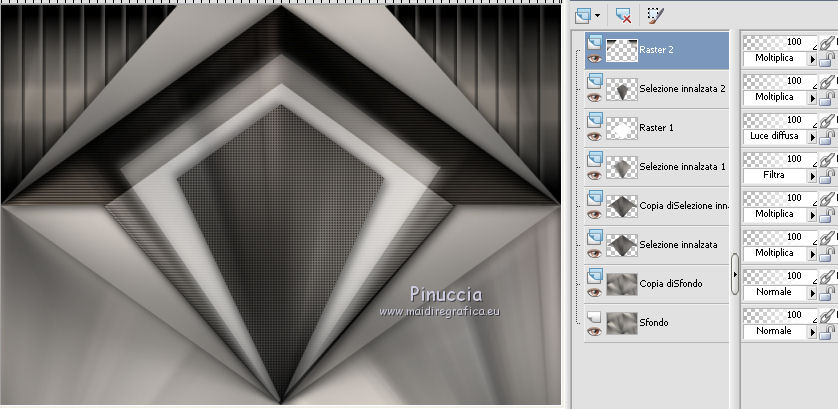Toggle lock transparency for Selezione innalzata 1
Viewport: 838px width, 409px height.
click(x=827, y=176)
